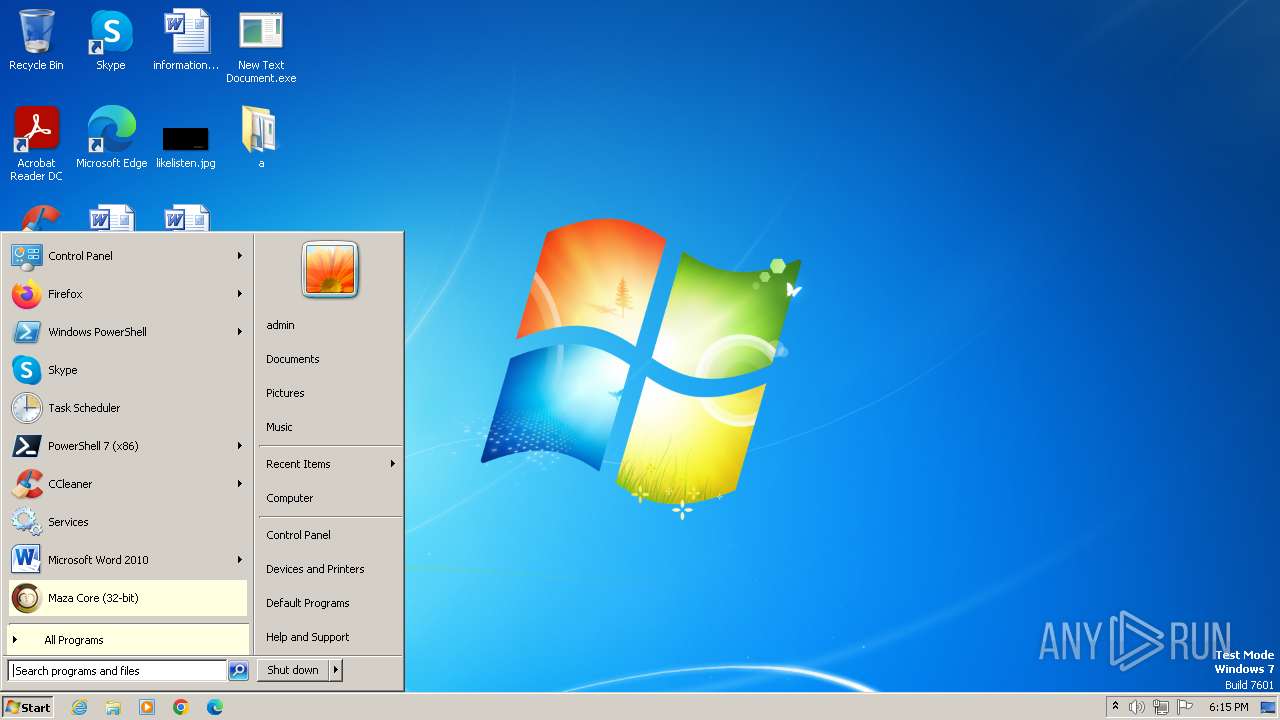Expand the Recent Items submenu arrow
Screen dimensions: 1280x720
[393, 464]
